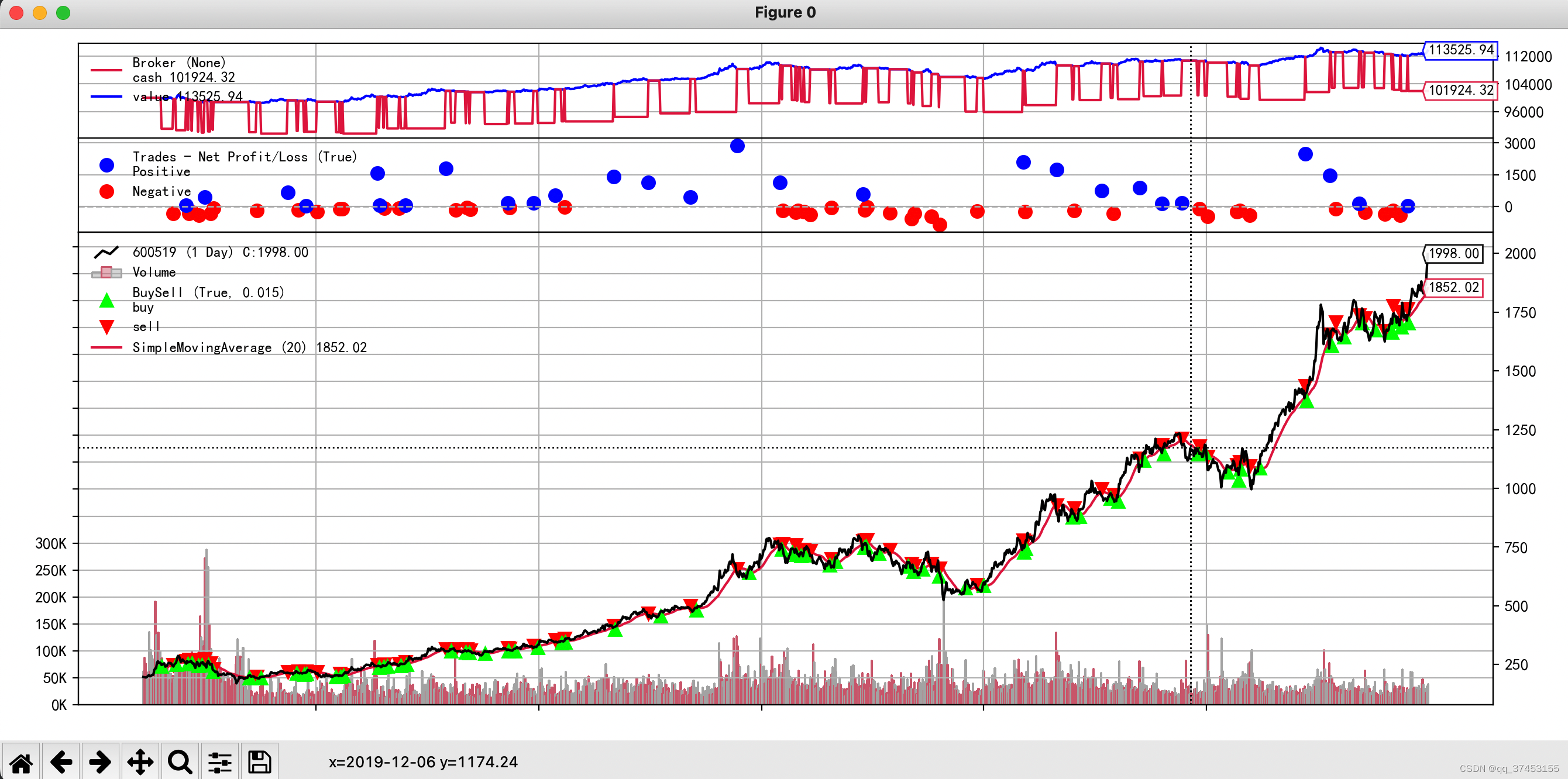1568x779 pixels.
Task: Click the cursor coordinates readout 'x=2019-12-06 y=1174.24'
Action: (x=423, y=762)
